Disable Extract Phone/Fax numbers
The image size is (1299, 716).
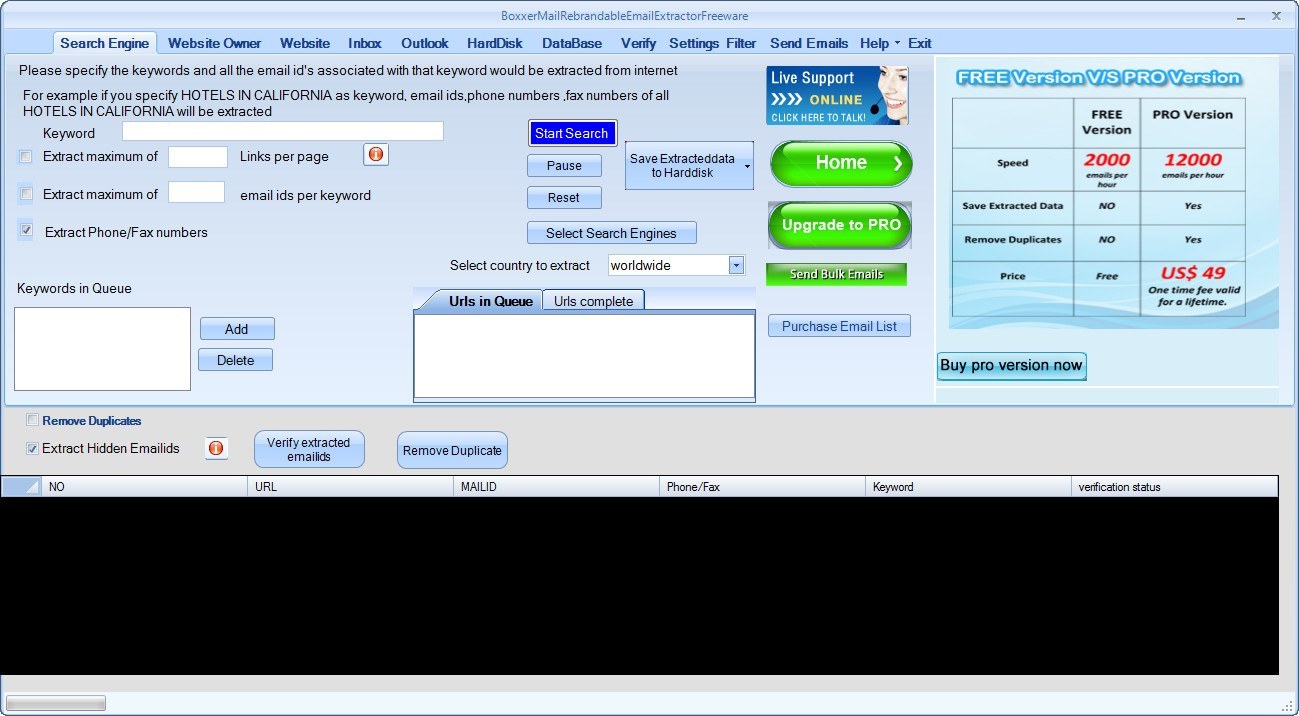tap(24, 230)
